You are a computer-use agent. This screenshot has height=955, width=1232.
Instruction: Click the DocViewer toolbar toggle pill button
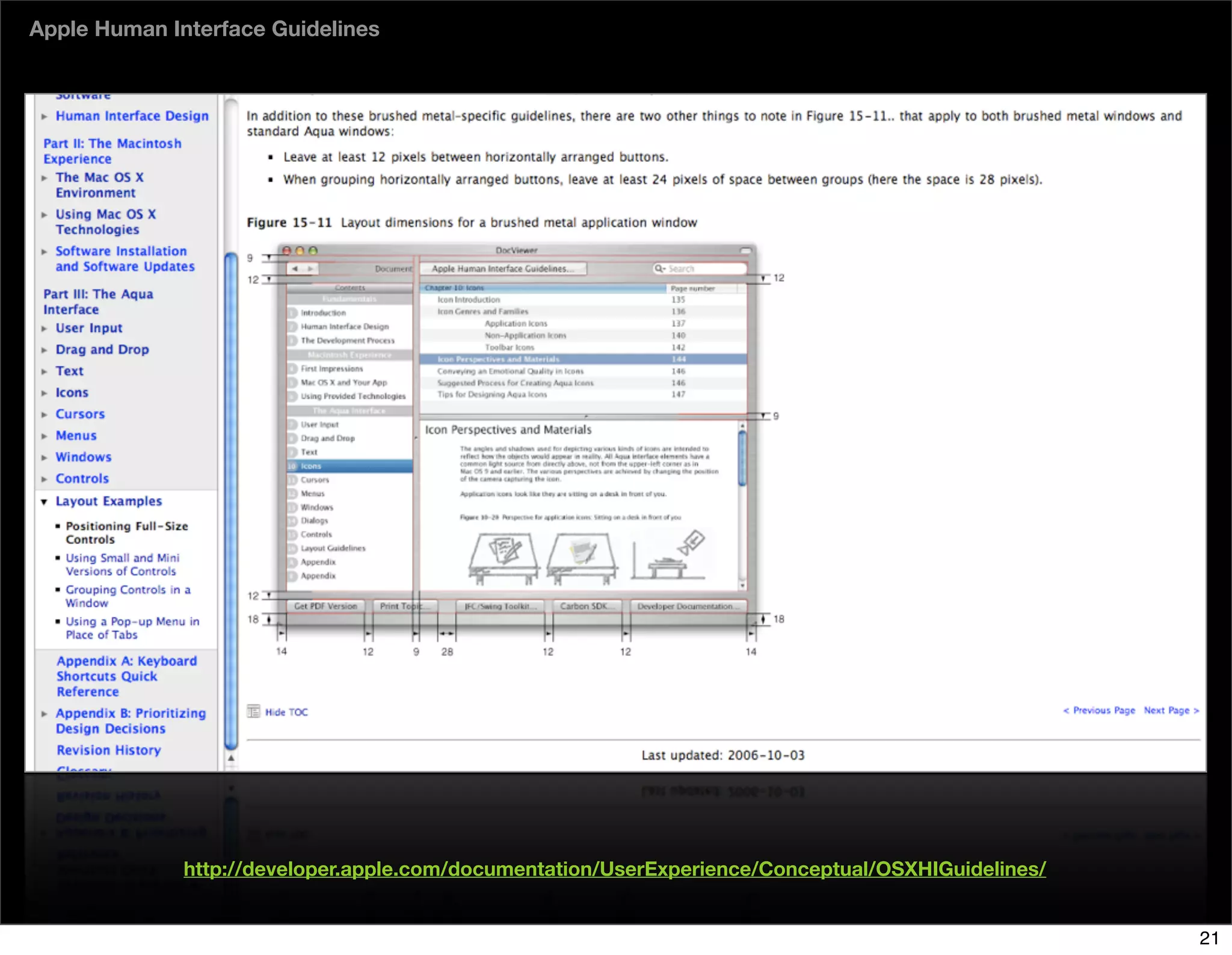coord(746,250)
